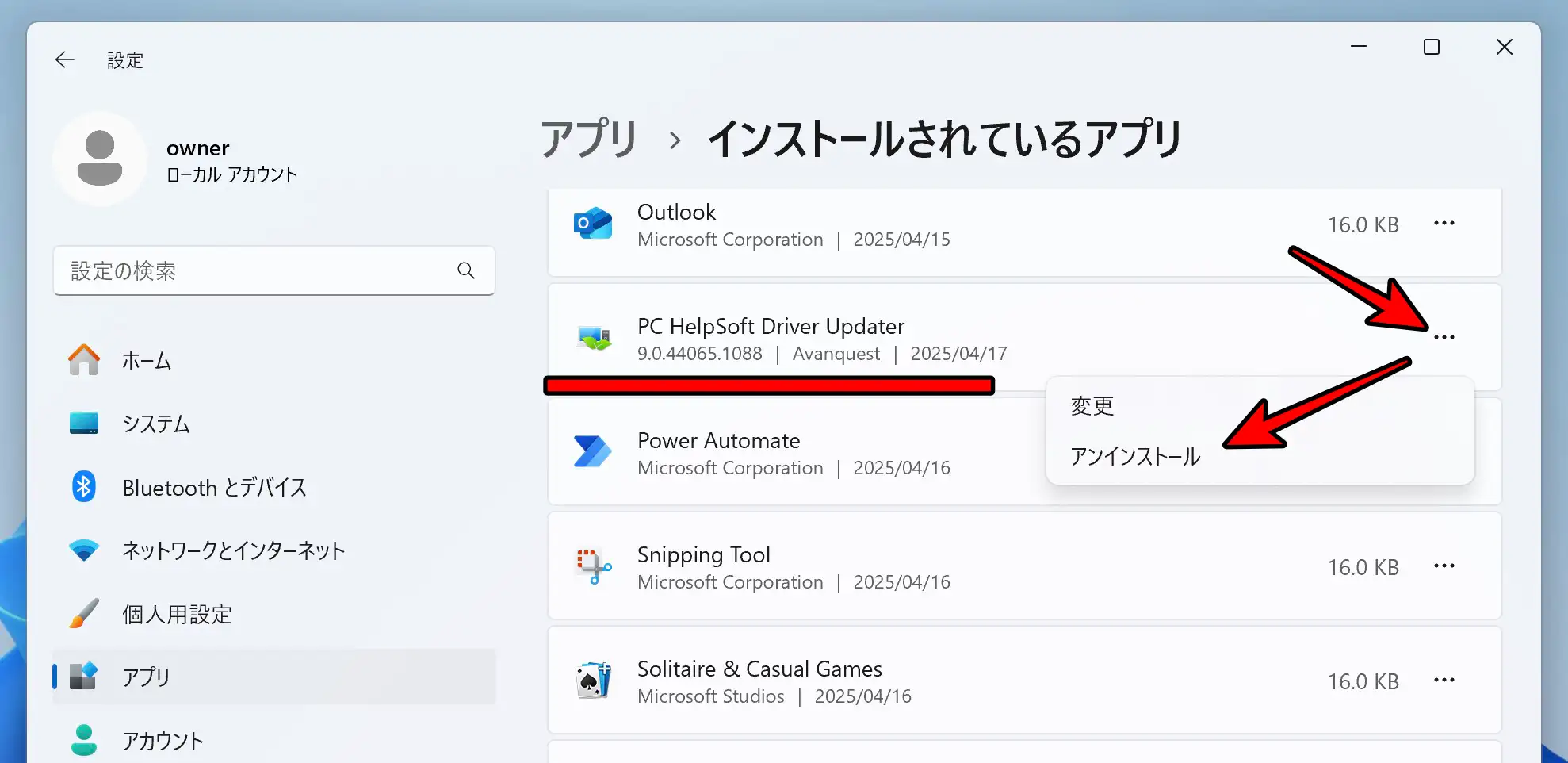
Task: Go back using the back arrow
Action: point(65,59)
